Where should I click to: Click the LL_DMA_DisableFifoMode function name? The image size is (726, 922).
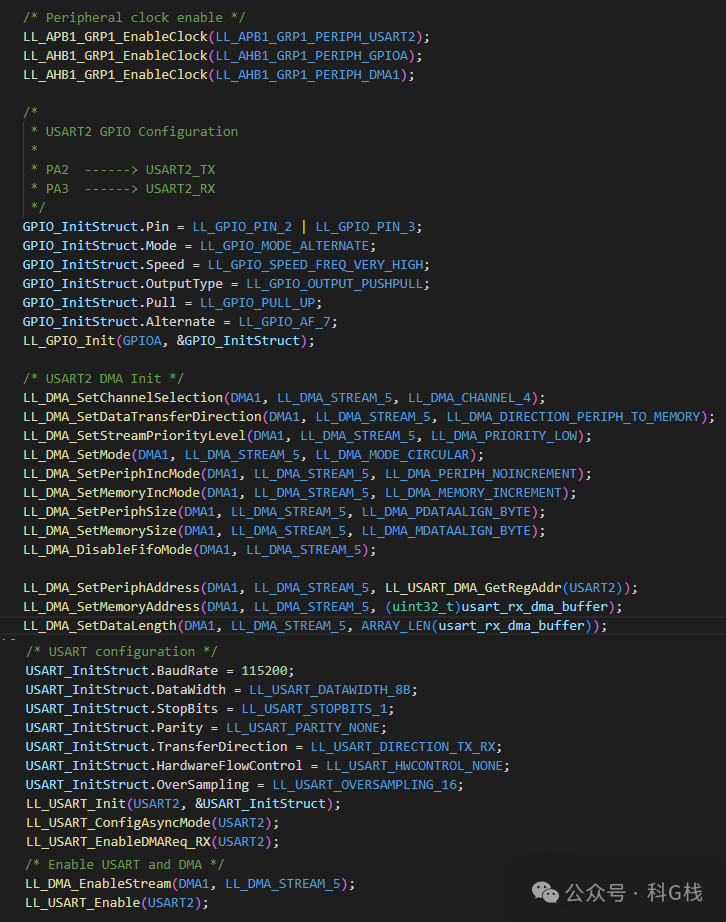click(108, 550)
